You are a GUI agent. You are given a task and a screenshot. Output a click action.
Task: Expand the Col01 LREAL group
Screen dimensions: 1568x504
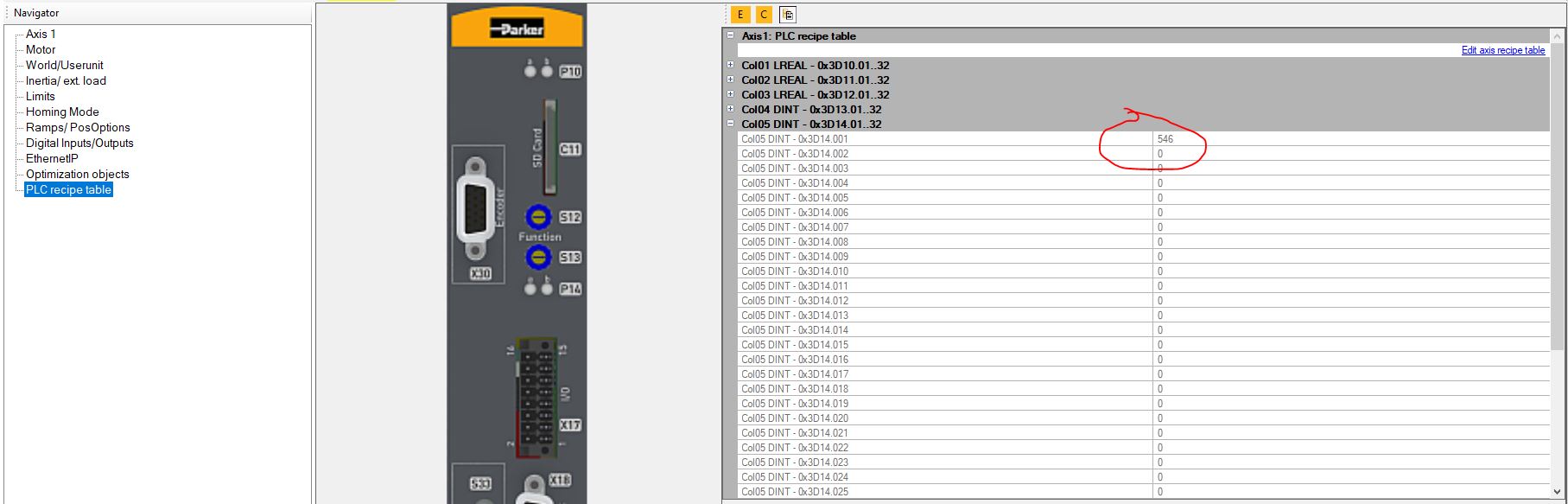click(x=730, y=65)
